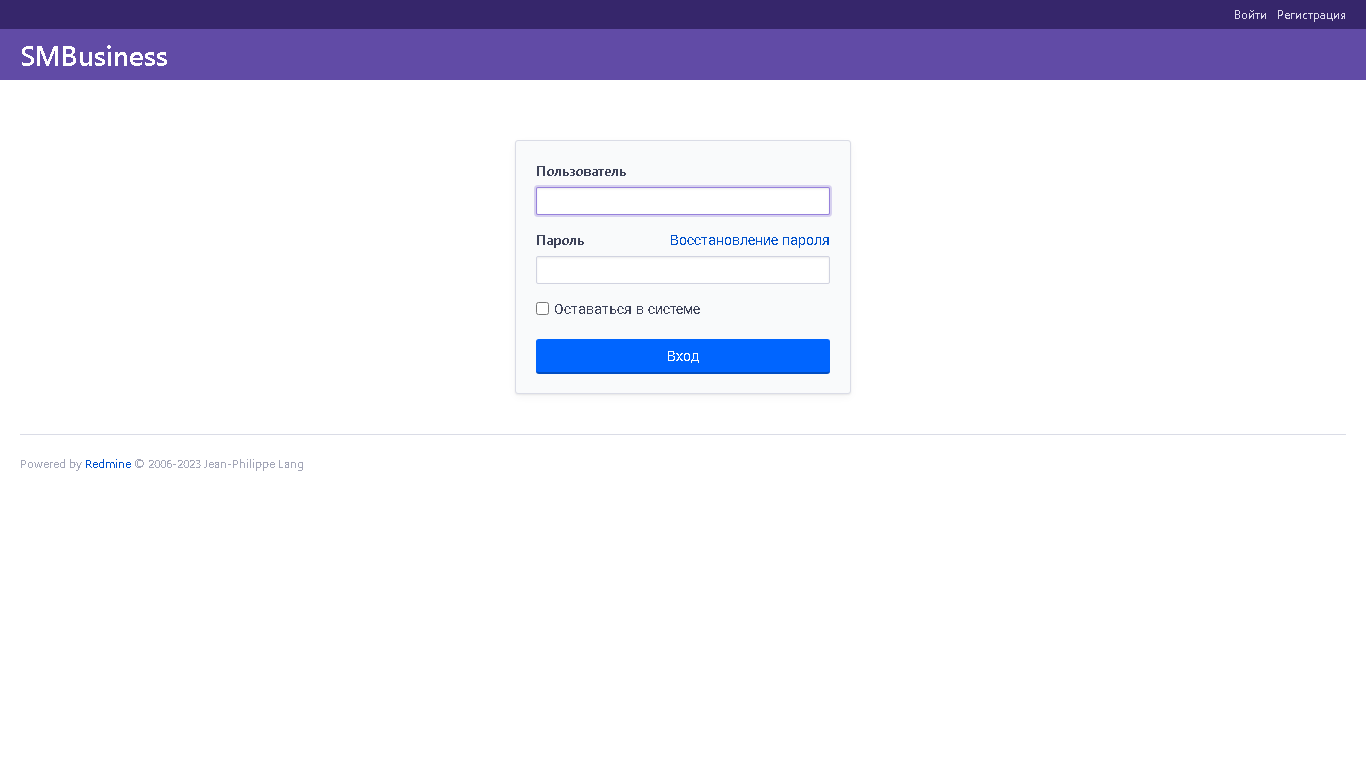Viewport: 1366px width, 768px height.
Task: Open the Регистрация registration link
Action: point(1311,15)
